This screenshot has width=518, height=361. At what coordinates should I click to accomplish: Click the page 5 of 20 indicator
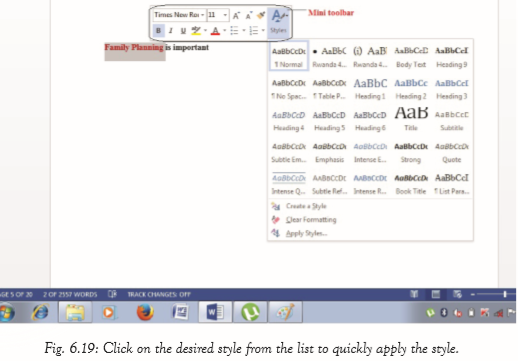click(x=16, y=295)
